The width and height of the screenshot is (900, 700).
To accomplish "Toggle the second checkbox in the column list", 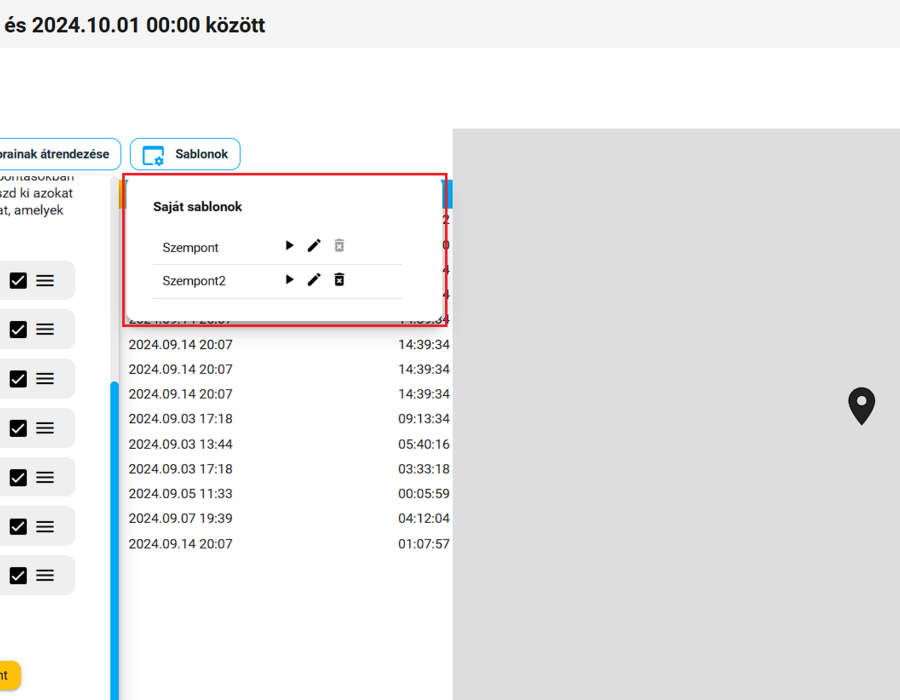I will click(x=18, y=329).
